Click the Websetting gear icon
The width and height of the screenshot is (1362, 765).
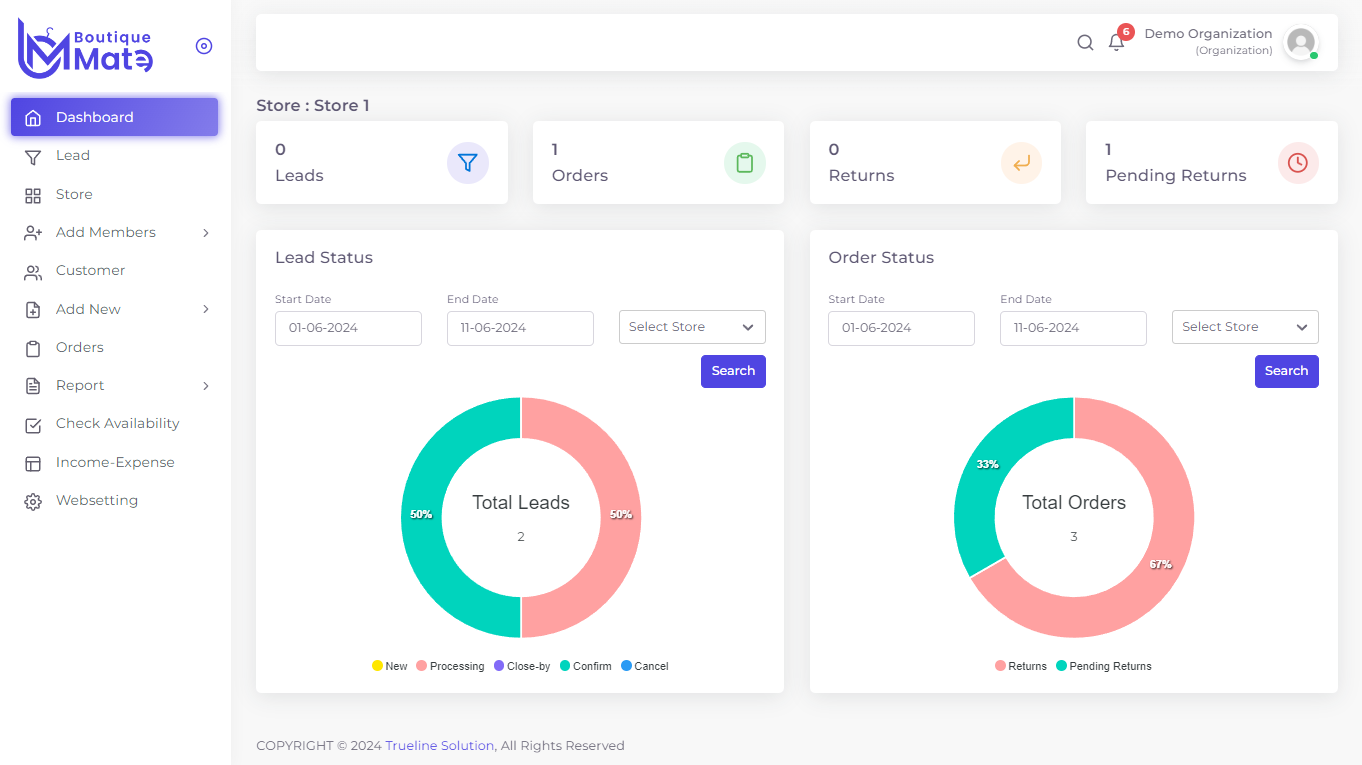33,501
